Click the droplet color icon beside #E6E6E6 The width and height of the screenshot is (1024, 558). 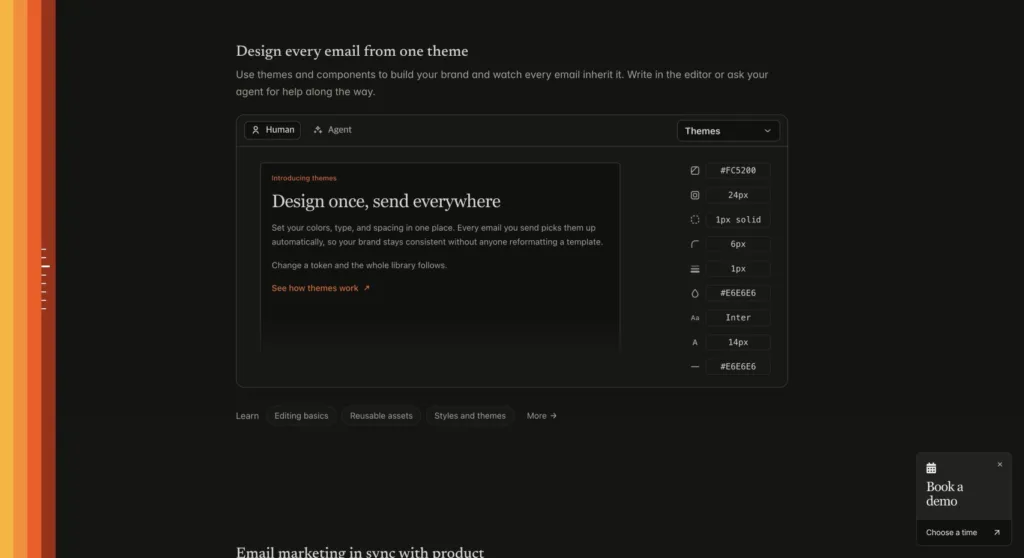point(695,293)
